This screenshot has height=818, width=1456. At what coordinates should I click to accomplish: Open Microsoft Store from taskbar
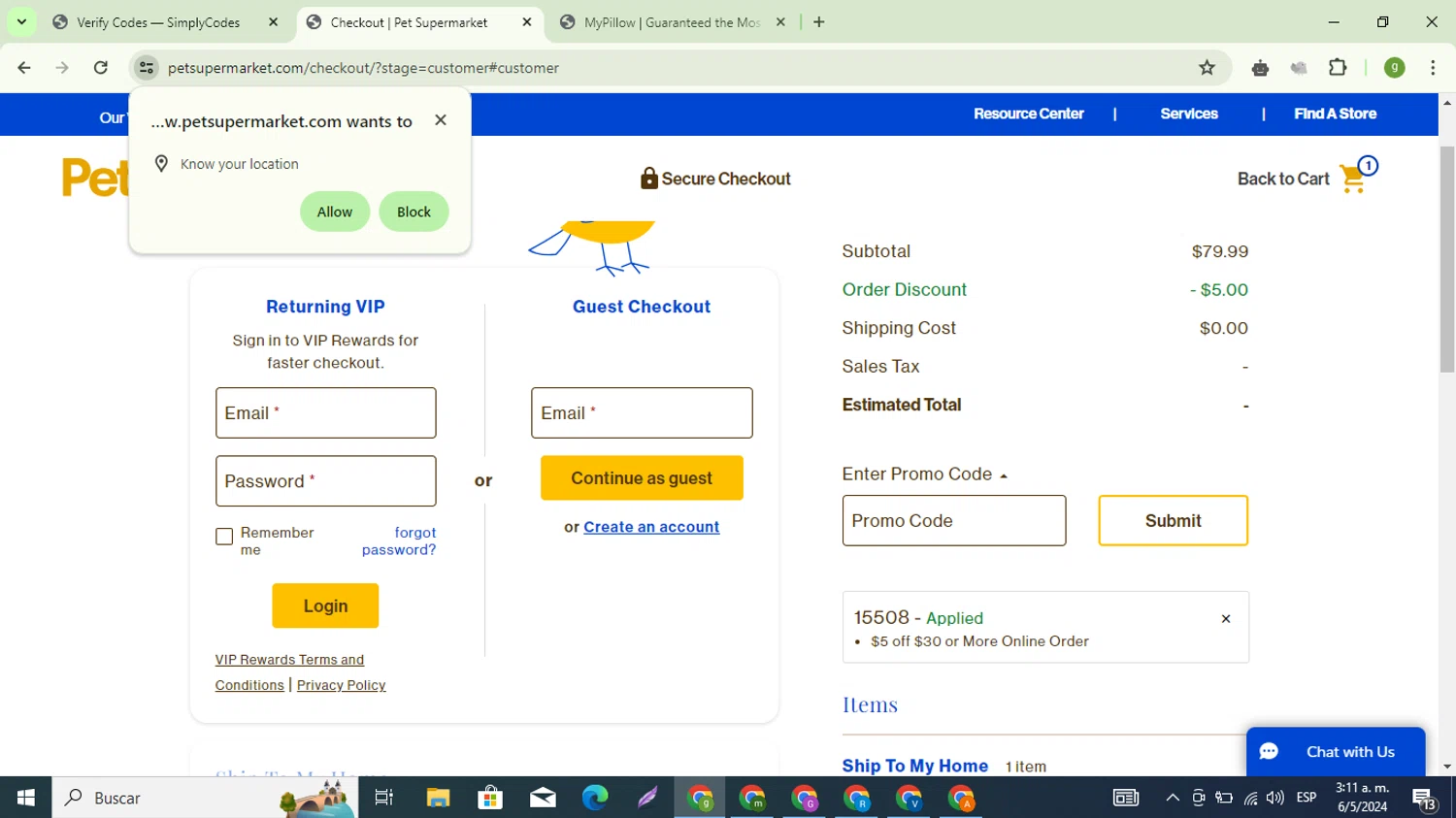click(490, 798)
